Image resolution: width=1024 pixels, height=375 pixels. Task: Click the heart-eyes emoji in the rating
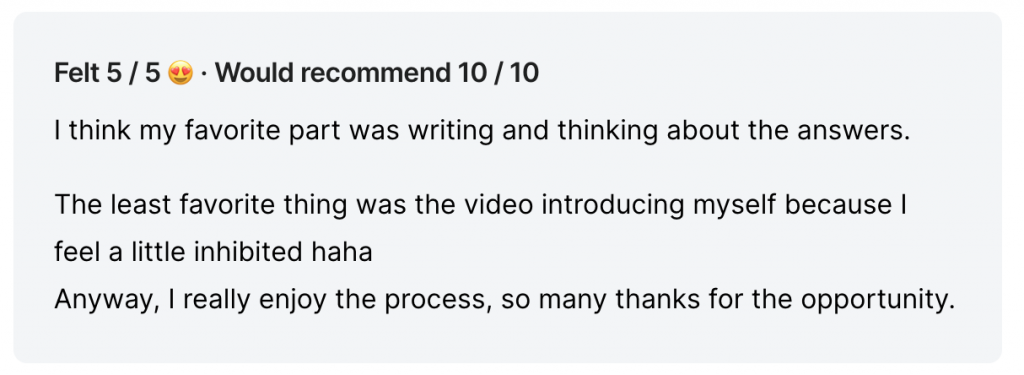[x=180, y=73]
